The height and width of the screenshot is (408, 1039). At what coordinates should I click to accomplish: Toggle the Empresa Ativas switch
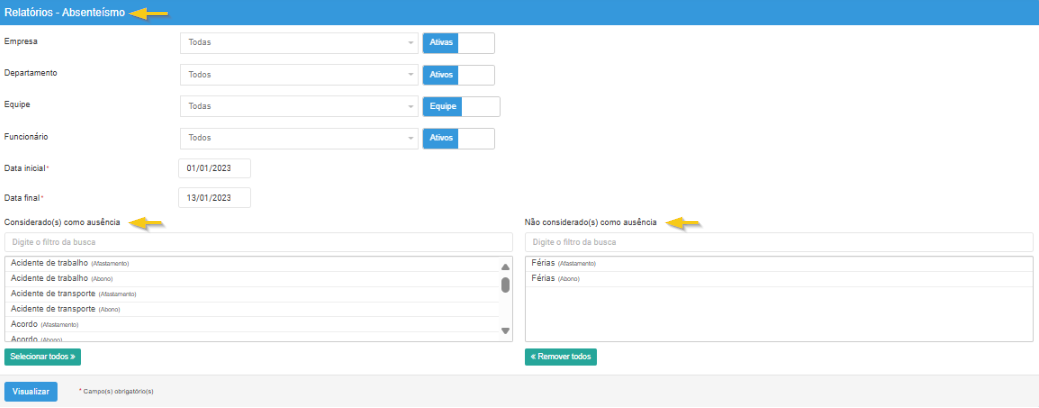click(x=458, y=43)
